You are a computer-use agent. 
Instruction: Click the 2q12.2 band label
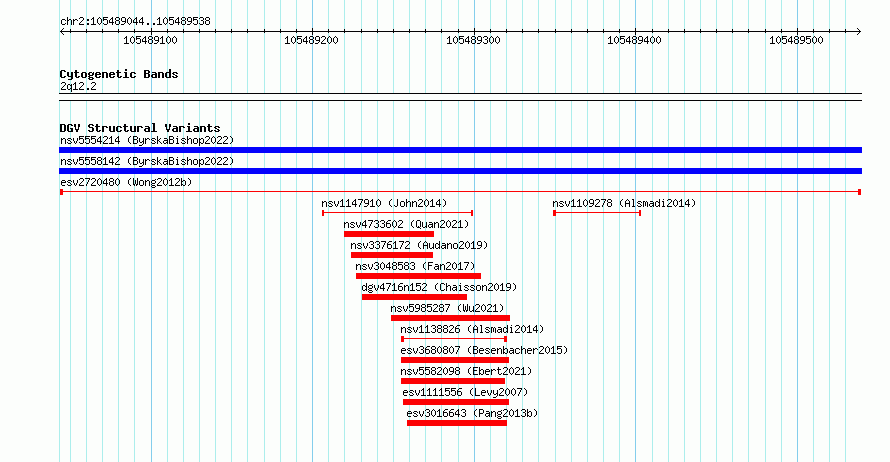coord(78,86)
